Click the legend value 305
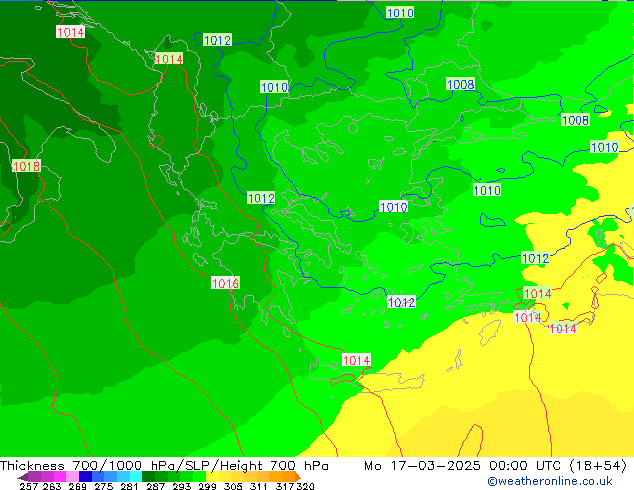The width and height of the screenshot is (634, 490). (x=234, y=486)
